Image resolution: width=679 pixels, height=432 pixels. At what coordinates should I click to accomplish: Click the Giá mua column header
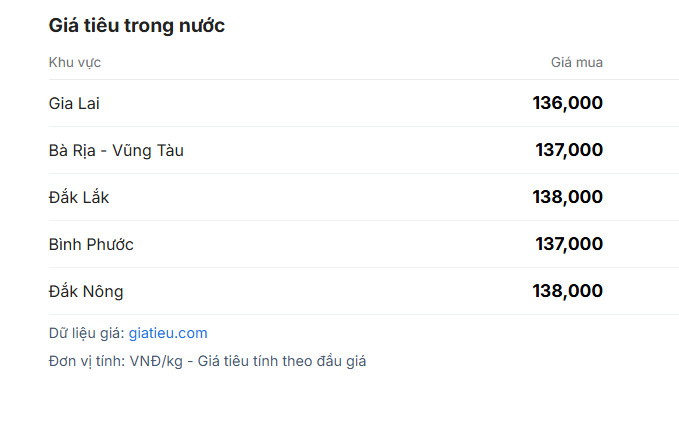(x=576, y=62)
